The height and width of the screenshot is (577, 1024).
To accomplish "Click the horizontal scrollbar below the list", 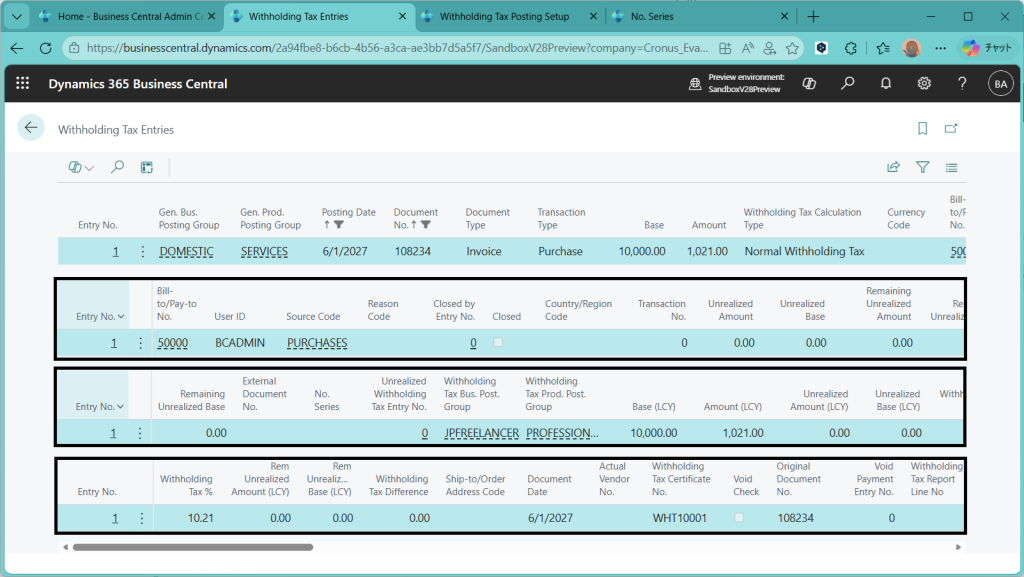I will [192, 547].
